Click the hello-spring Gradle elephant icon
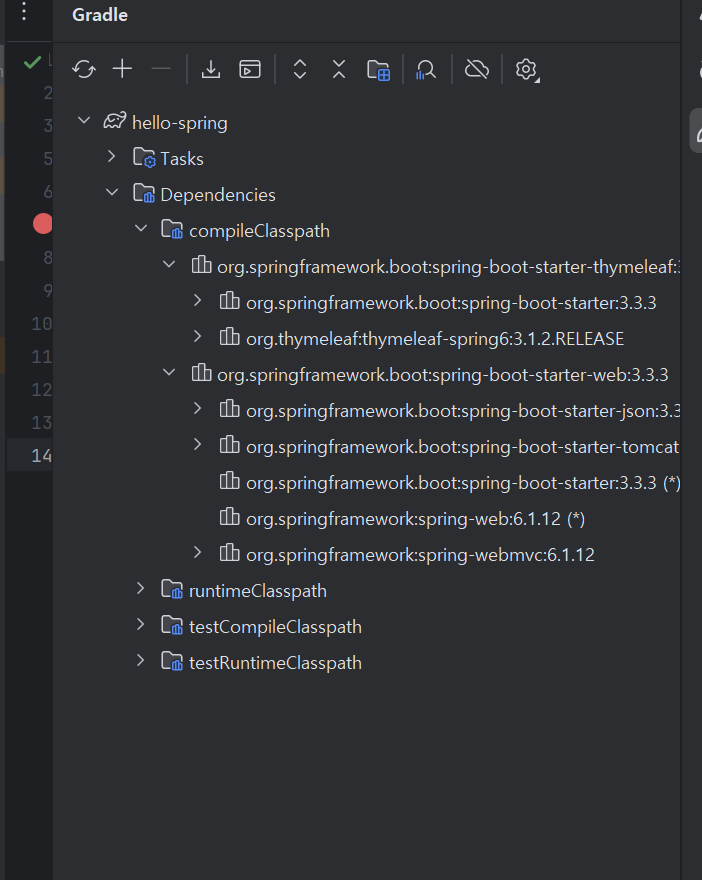Screen dimensions: 702x880 115,121
